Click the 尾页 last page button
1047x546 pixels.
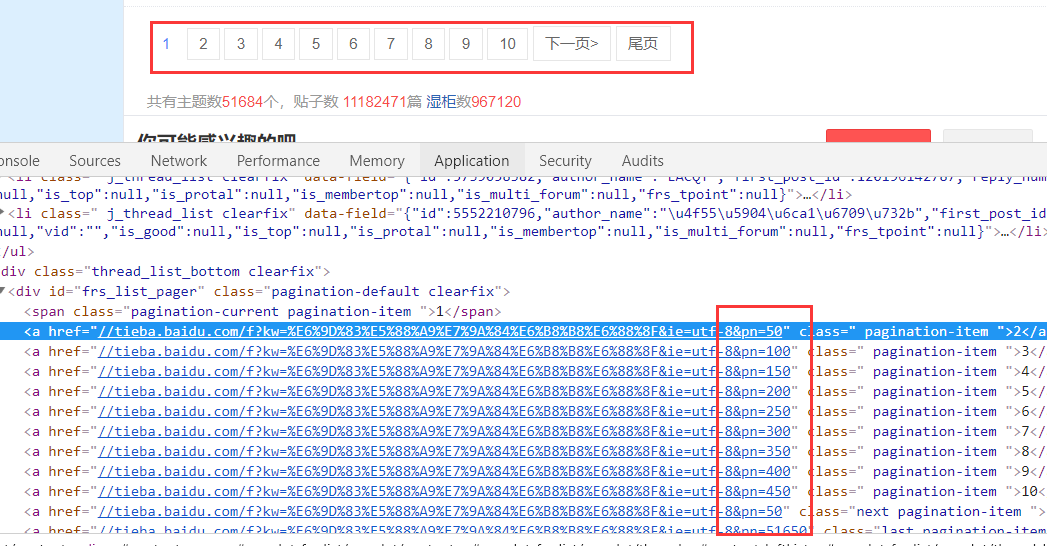tap(643, 44)
